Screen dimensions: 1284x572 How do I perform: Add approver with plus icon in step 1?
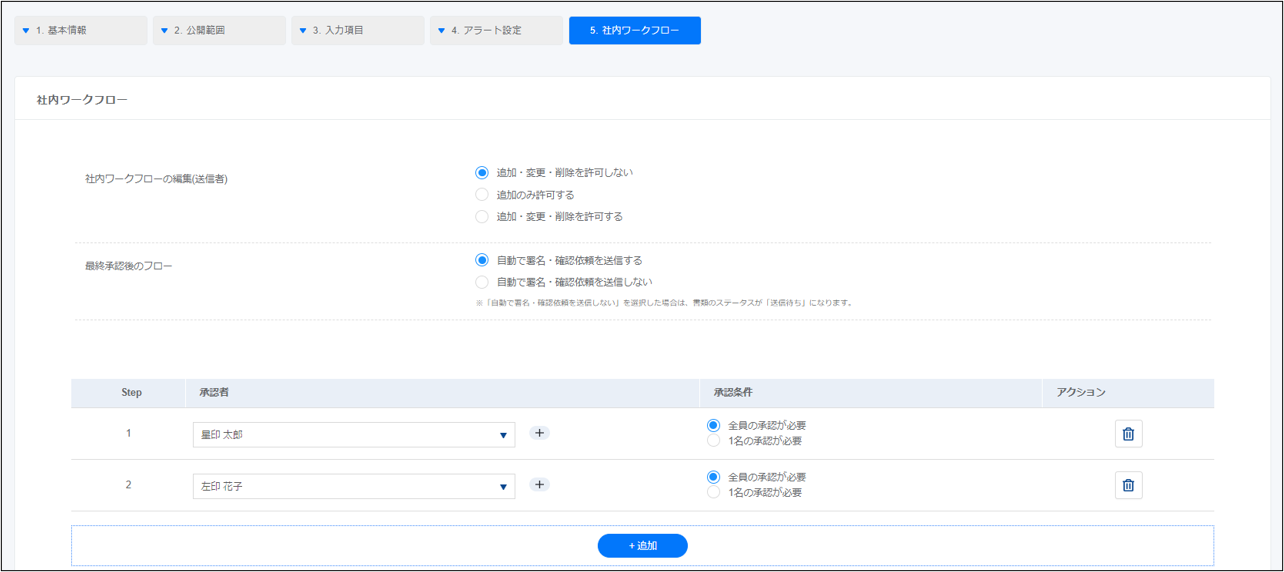(x=539, y=433)
